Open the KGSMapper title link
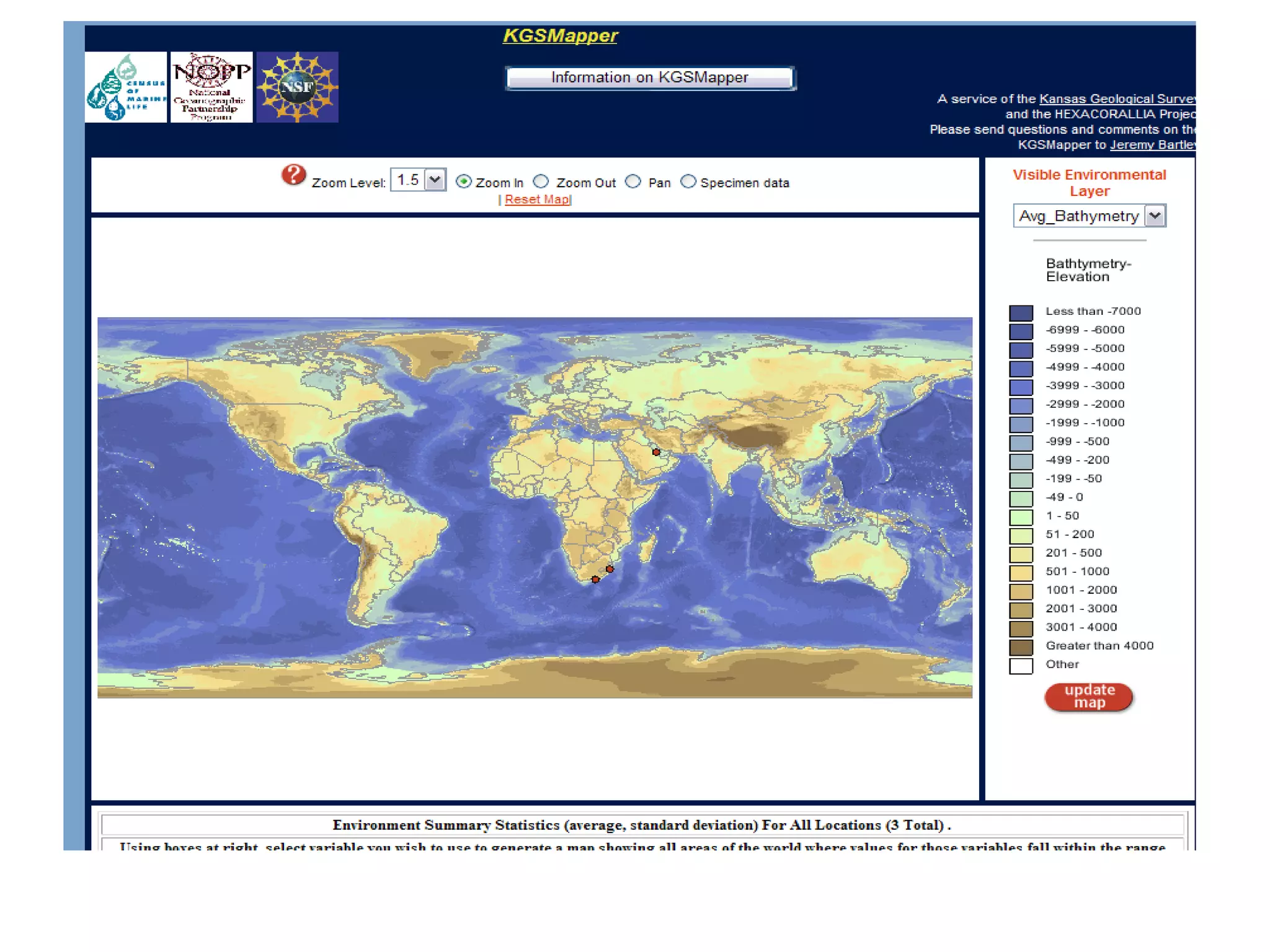Viewport: 1270px width, 952px height. (560, 35)
